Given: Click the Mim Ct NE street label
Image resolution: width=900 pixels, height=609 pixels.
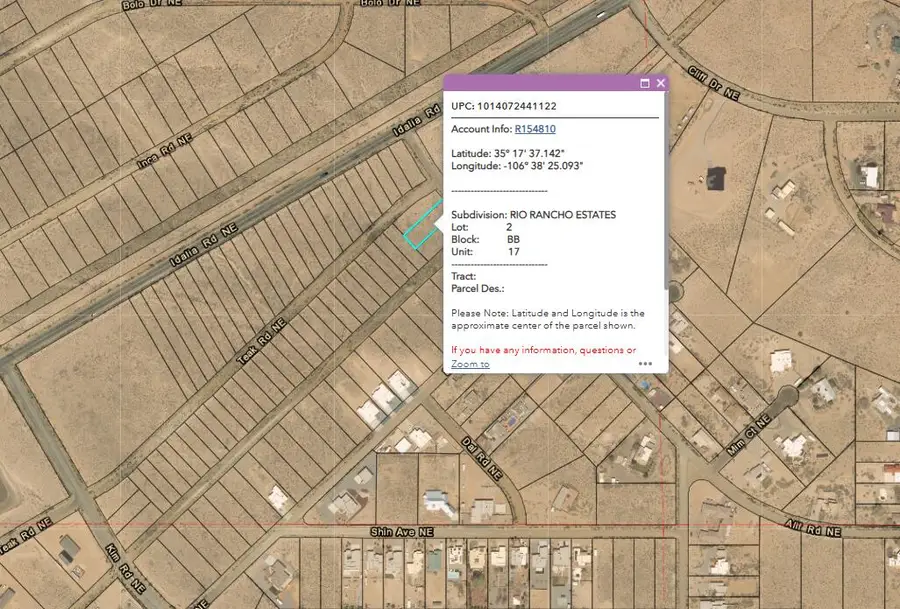Looking at the screenshot, I should point(748,435).
